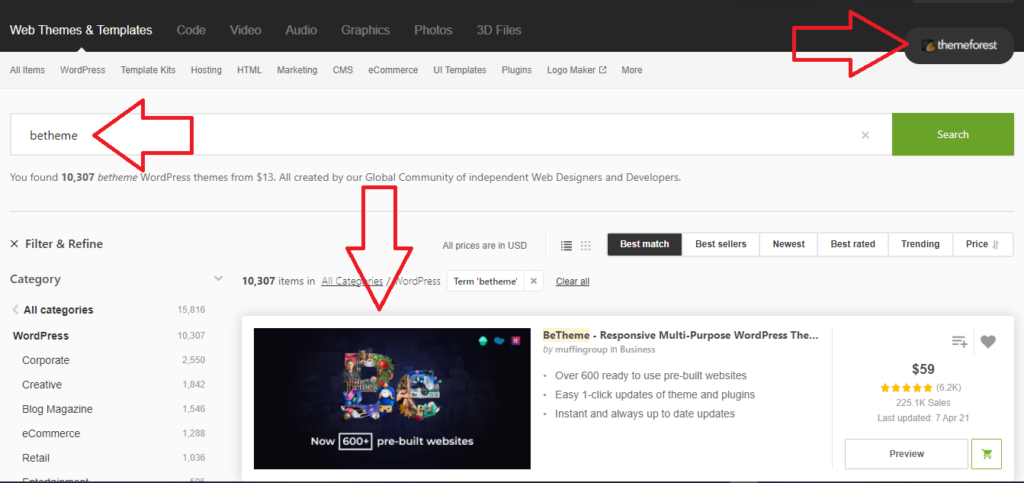The height and width of the screenshot is (483, 1024).
Task: Filter by Blog Magazine category
Action: coord(57,409)
